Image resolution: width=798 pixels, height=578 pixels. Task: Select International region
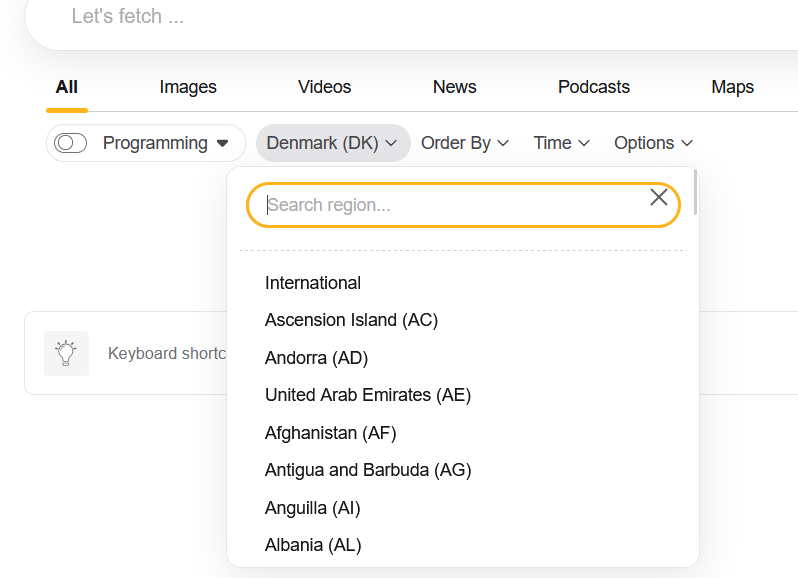tap(312, 283)
